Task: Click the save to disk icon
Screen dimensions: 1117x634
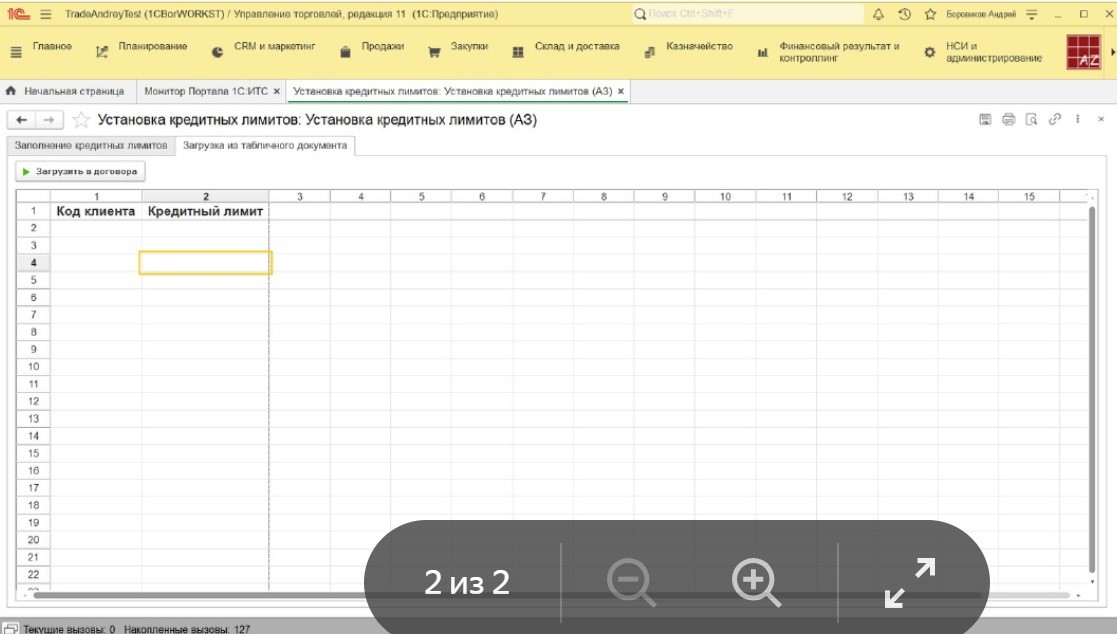Action: click(x=985, y=119)
